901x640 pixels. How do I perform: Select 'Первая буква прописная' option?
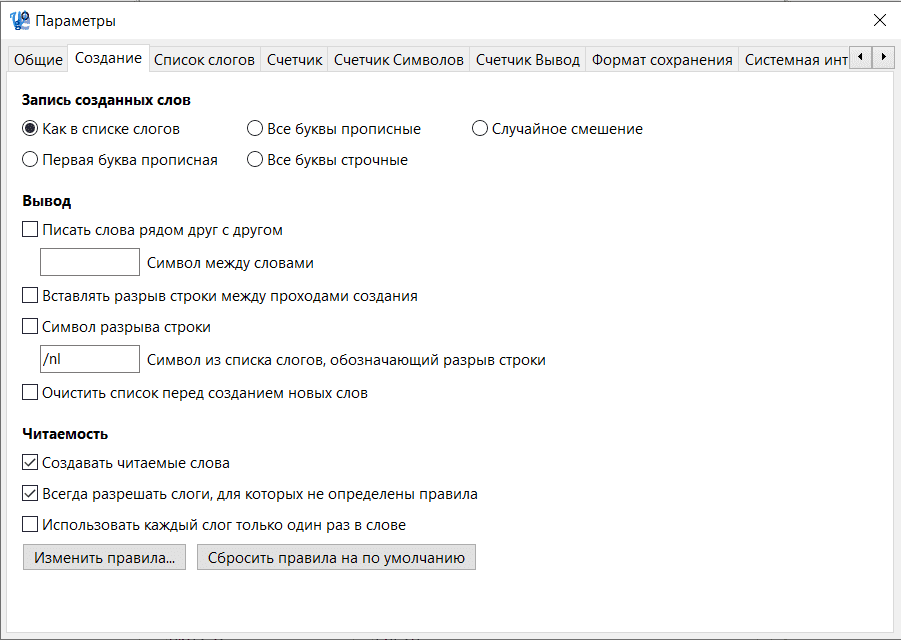(x=31, y=160)
